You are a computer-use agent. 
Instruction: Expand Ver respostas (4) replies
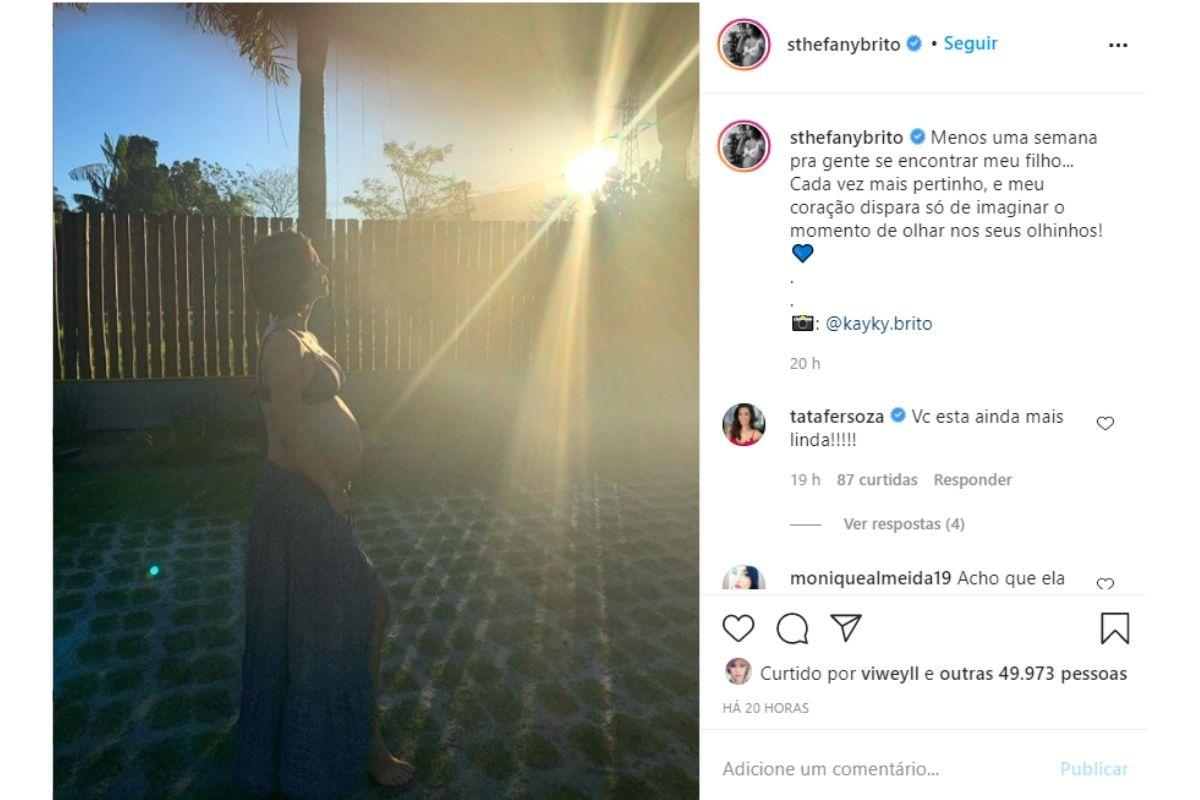903,524
